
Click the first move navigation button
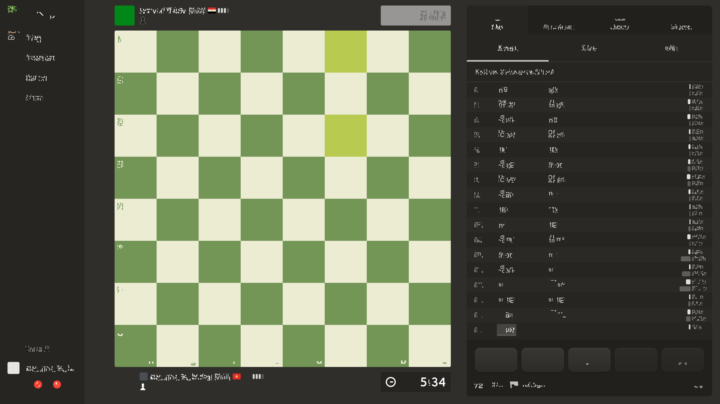[x=496, y=360]
